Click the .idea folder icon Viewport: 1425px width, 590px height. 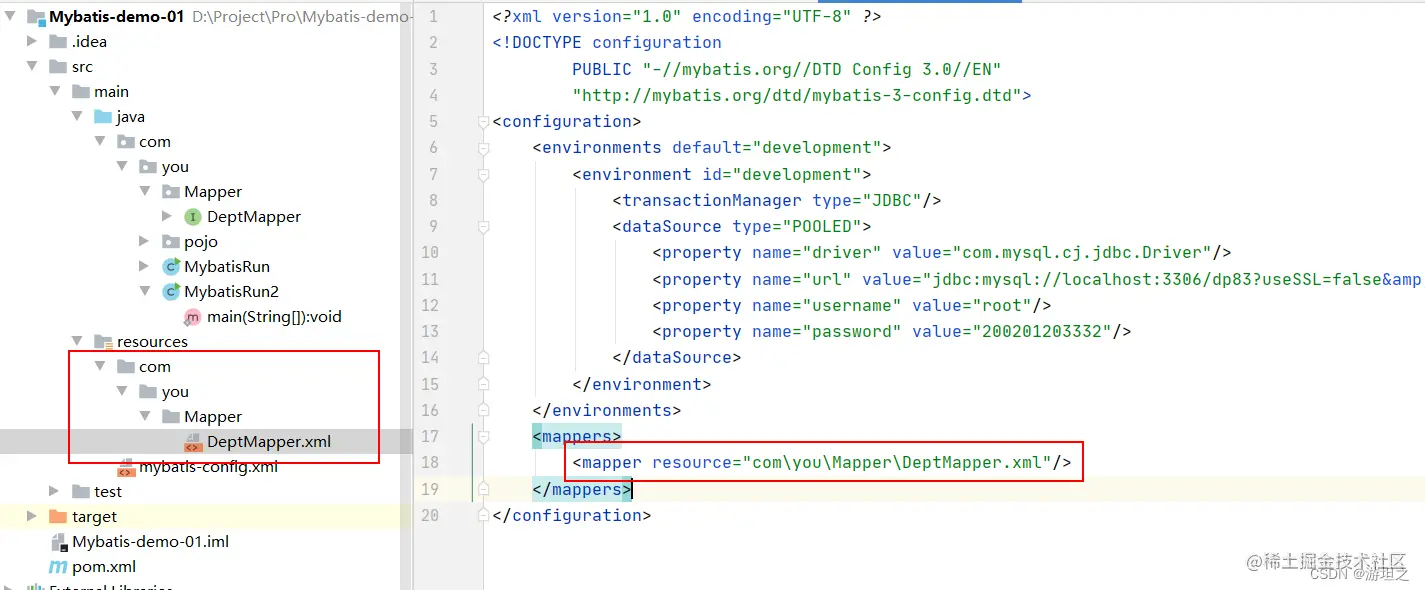tap(57, 41)
